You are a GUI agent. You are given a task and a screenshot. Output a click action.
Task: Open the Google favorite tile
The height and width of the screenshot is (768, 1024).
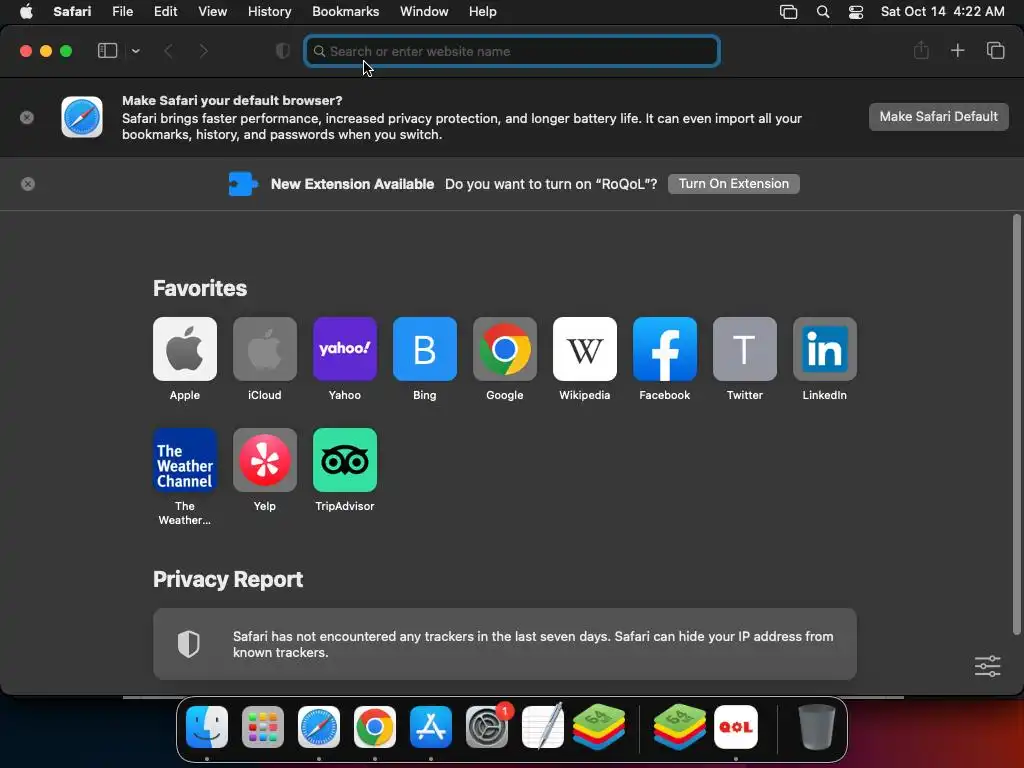[505, 349]
